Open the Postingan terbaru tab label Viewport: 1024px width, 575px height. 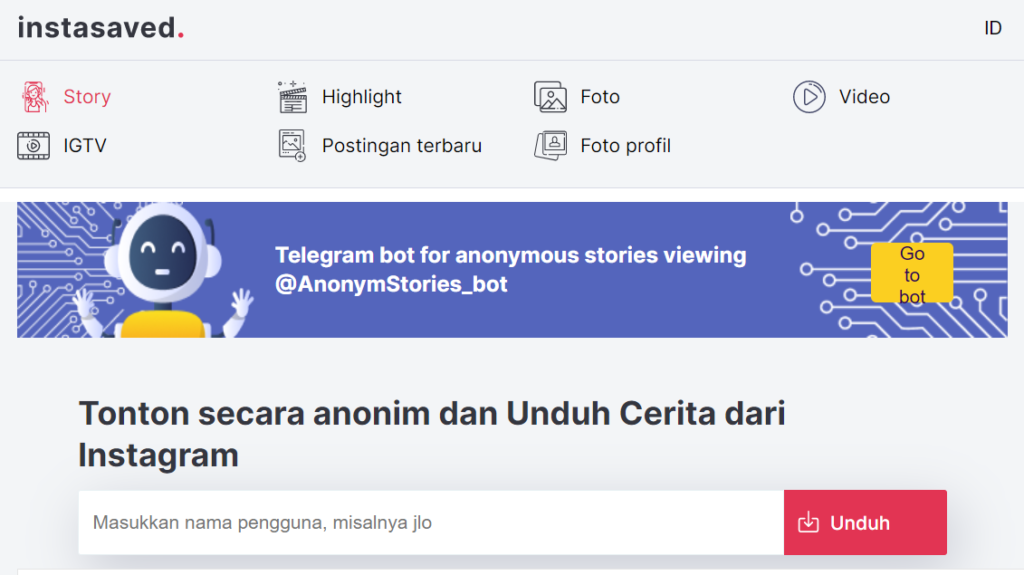[402, 146]
